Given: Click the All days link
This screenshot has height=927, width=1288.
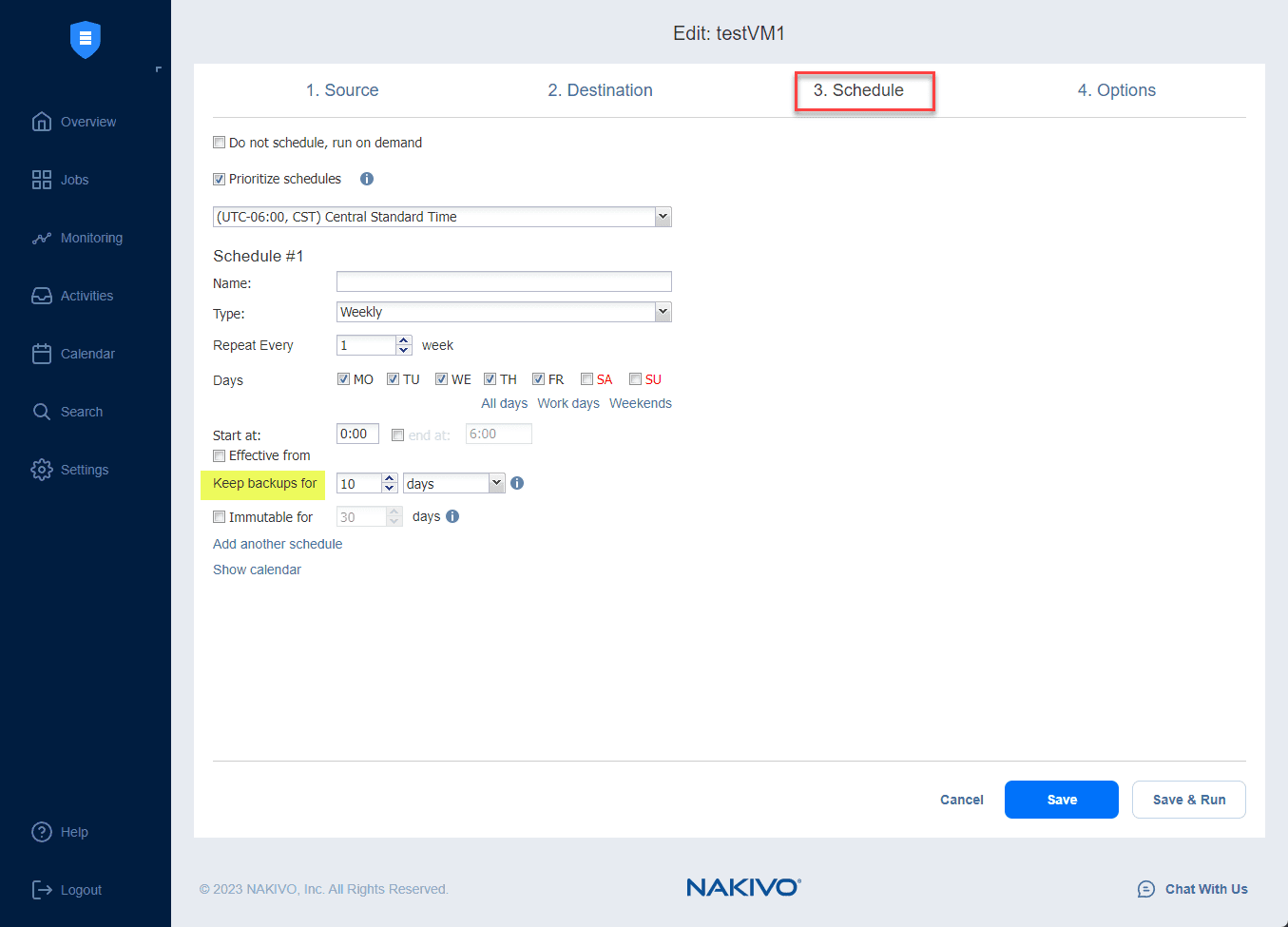Looking at the screenshot, I should (504, 403).
